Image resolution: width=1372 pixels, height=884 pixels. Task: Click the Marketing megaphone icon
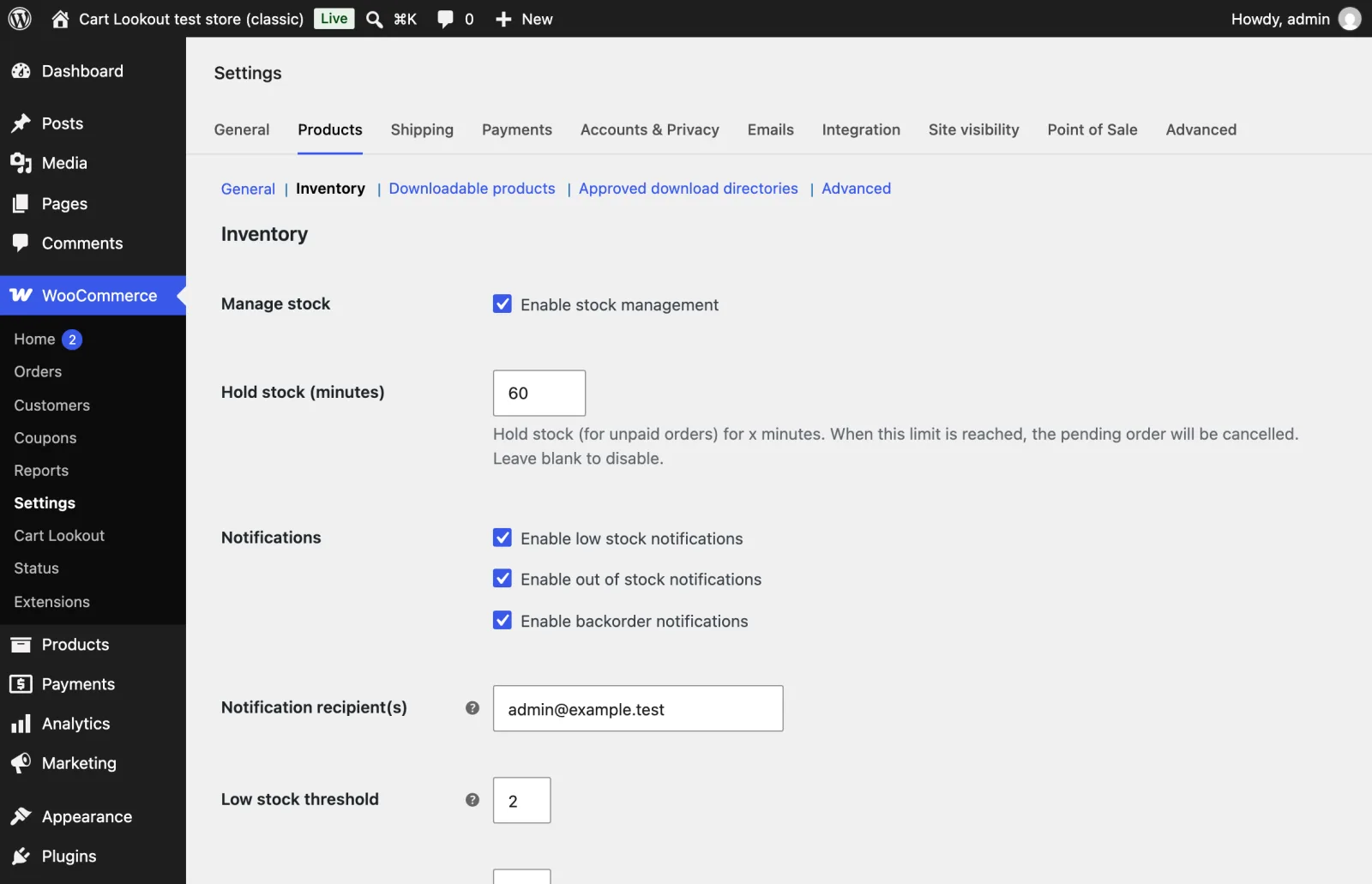[x=21, y=763]
